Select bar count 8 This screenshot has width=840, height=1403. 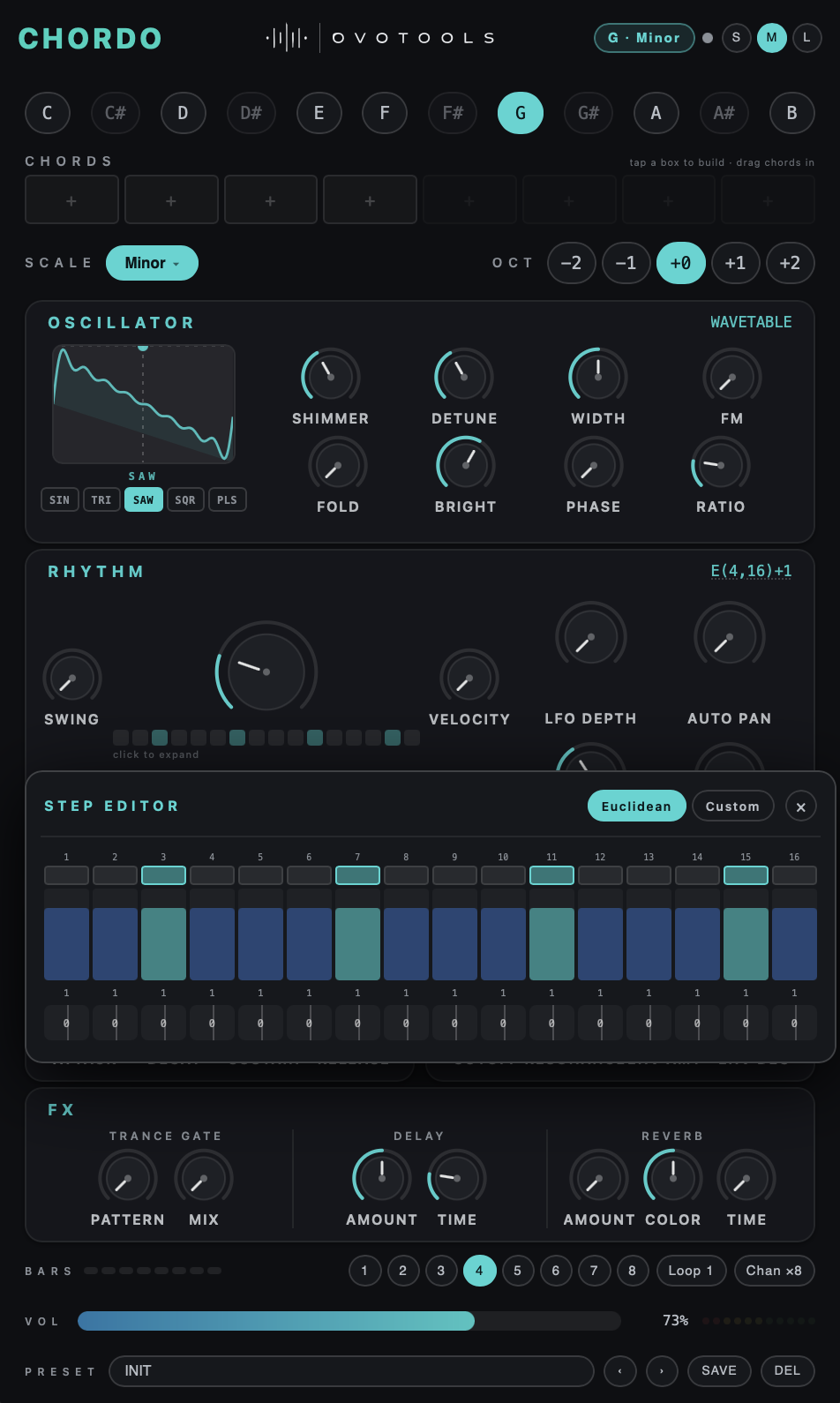632,1271
